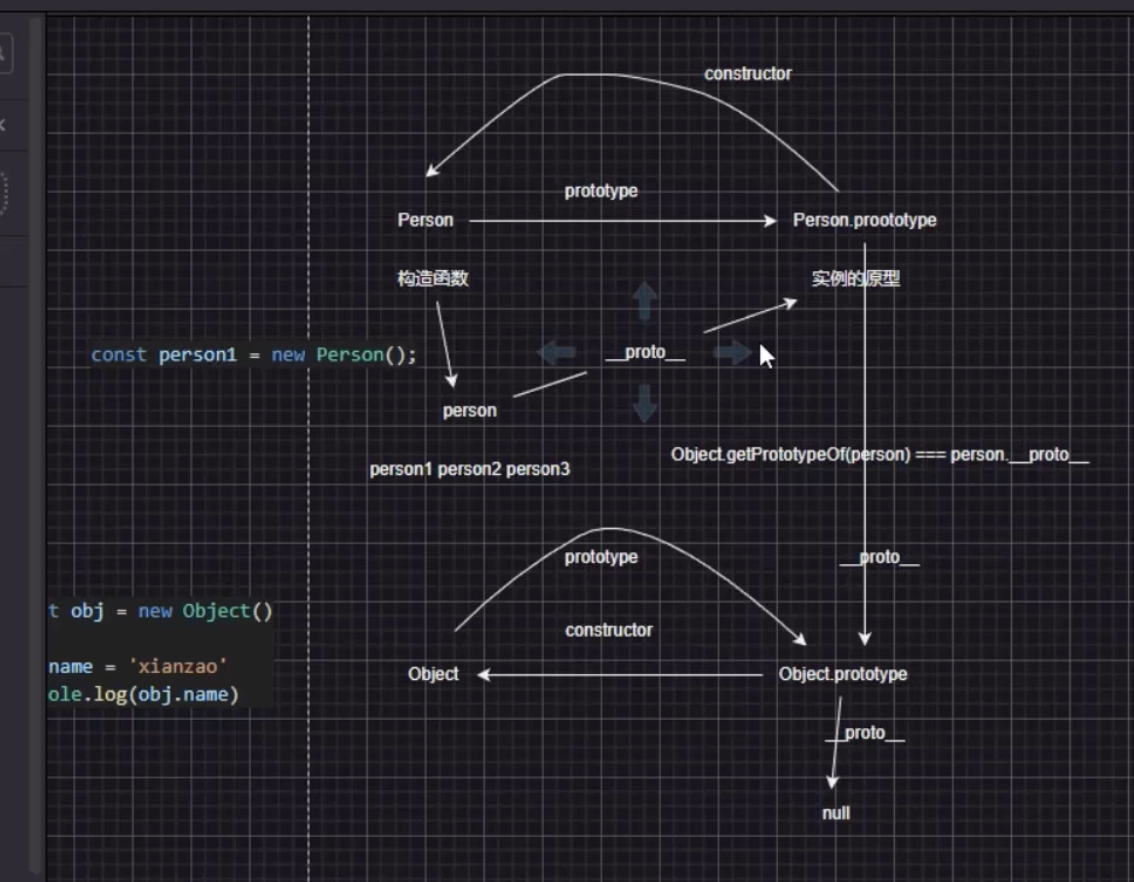Select the center __proto__ label between arrows
The image size is (1134, 882).
tap(645, 353)
